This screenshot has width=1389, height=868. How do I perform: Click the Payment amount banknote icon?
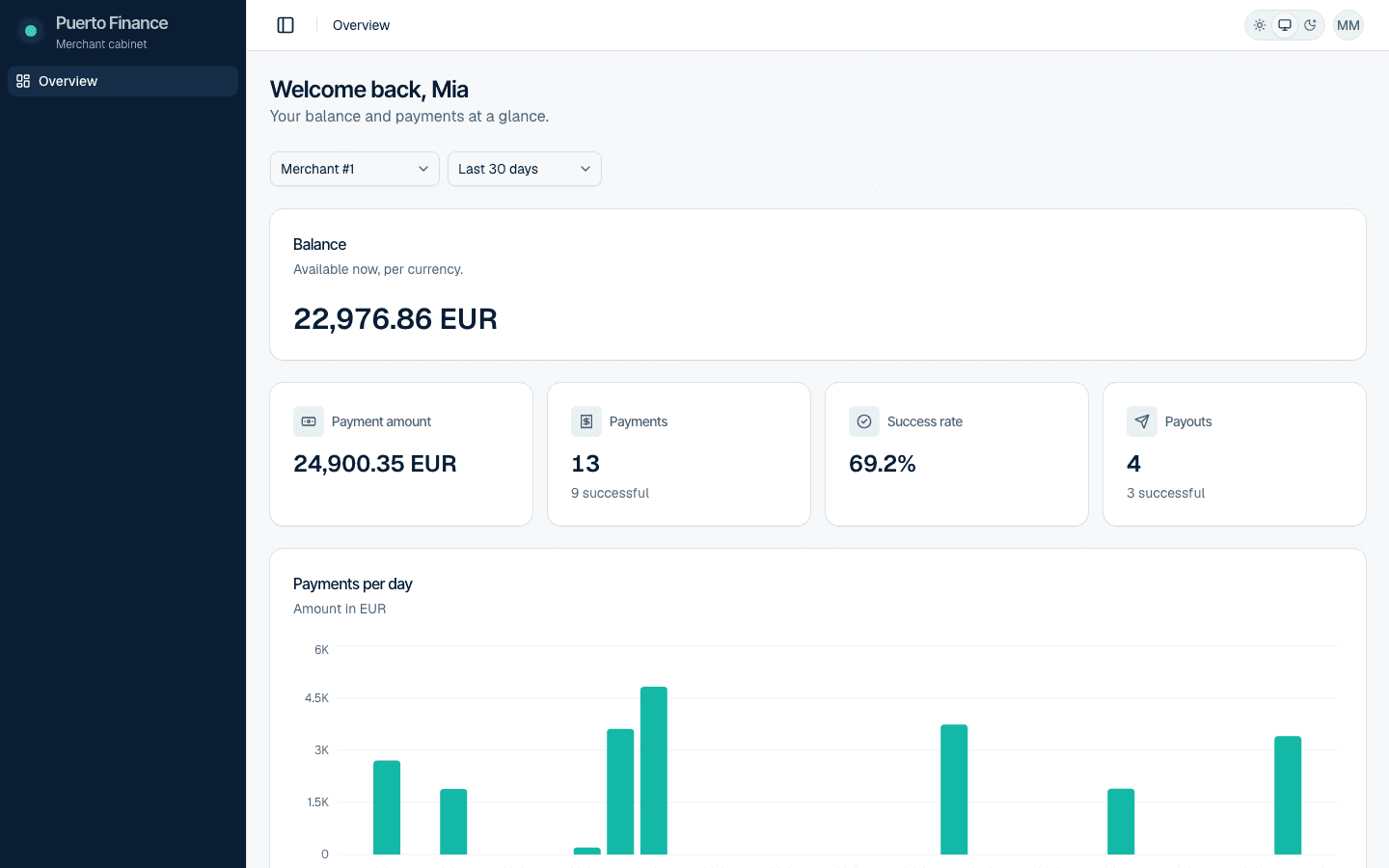pyautogui.click(x=309, y=421)
